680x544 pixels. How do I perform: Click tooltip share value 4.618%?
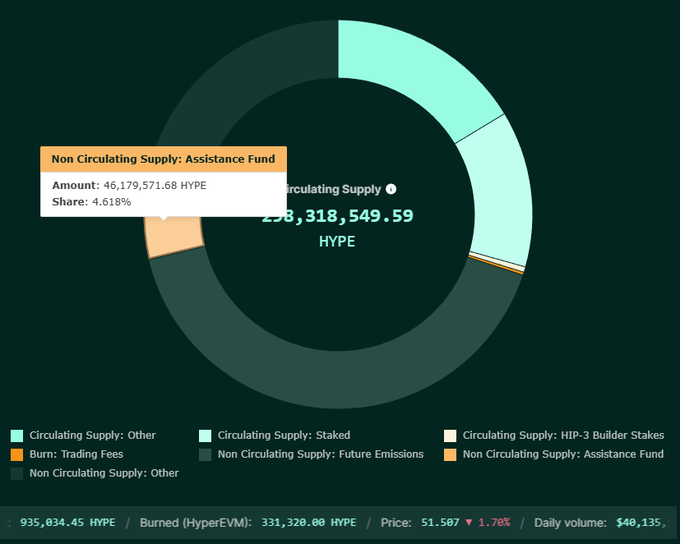[111, 202]
